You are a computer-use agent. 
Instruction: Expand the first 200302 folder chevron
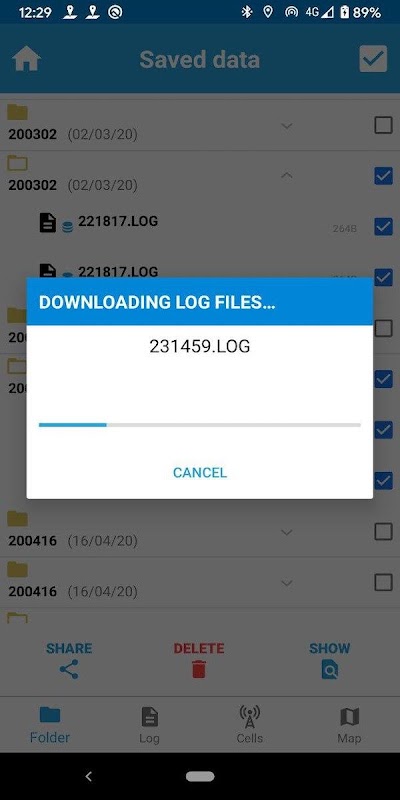[x=287, y=126]
